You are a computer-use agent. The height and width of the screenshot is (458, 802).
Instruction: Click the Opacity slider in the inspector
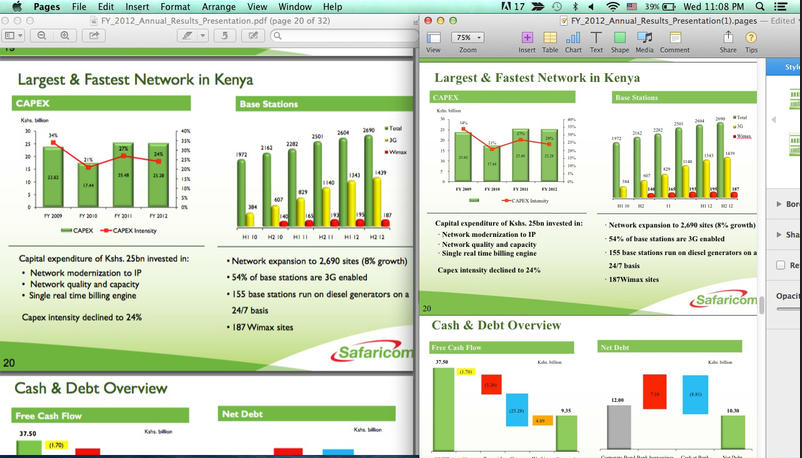click(x=788, y=308)
